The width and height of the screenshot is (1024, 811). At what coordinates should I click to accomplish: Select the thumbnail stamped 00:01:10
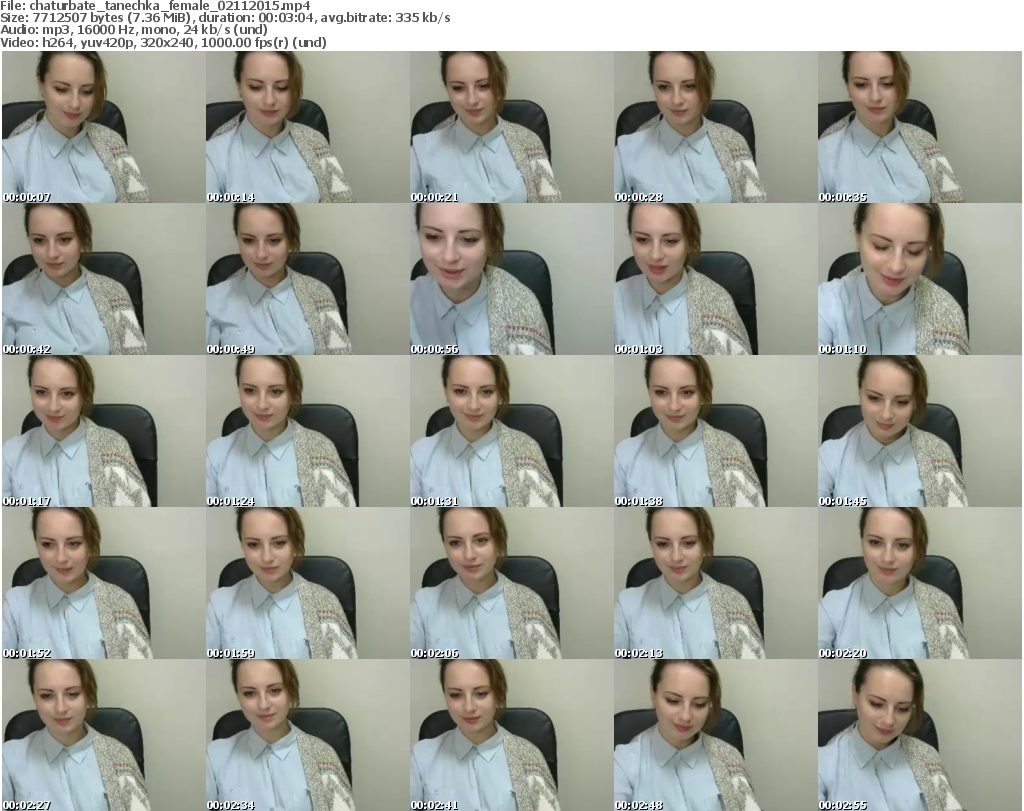(x=920, y=279)
